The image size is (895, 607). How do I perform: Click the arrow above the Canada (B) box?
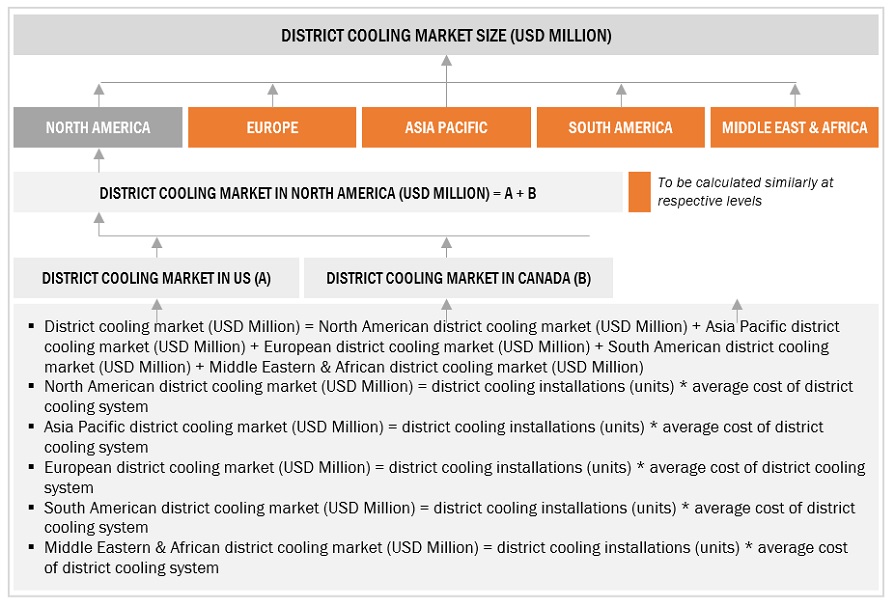(446, 246)
